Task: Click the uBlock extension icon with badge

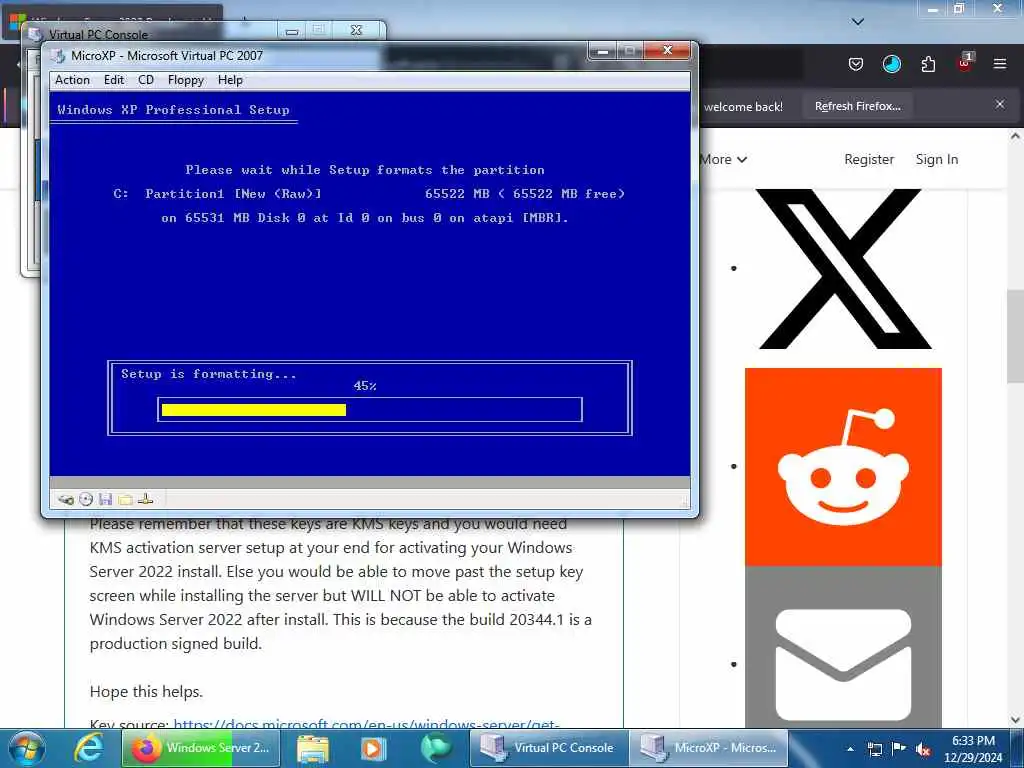Action: [x=965, y=62]
